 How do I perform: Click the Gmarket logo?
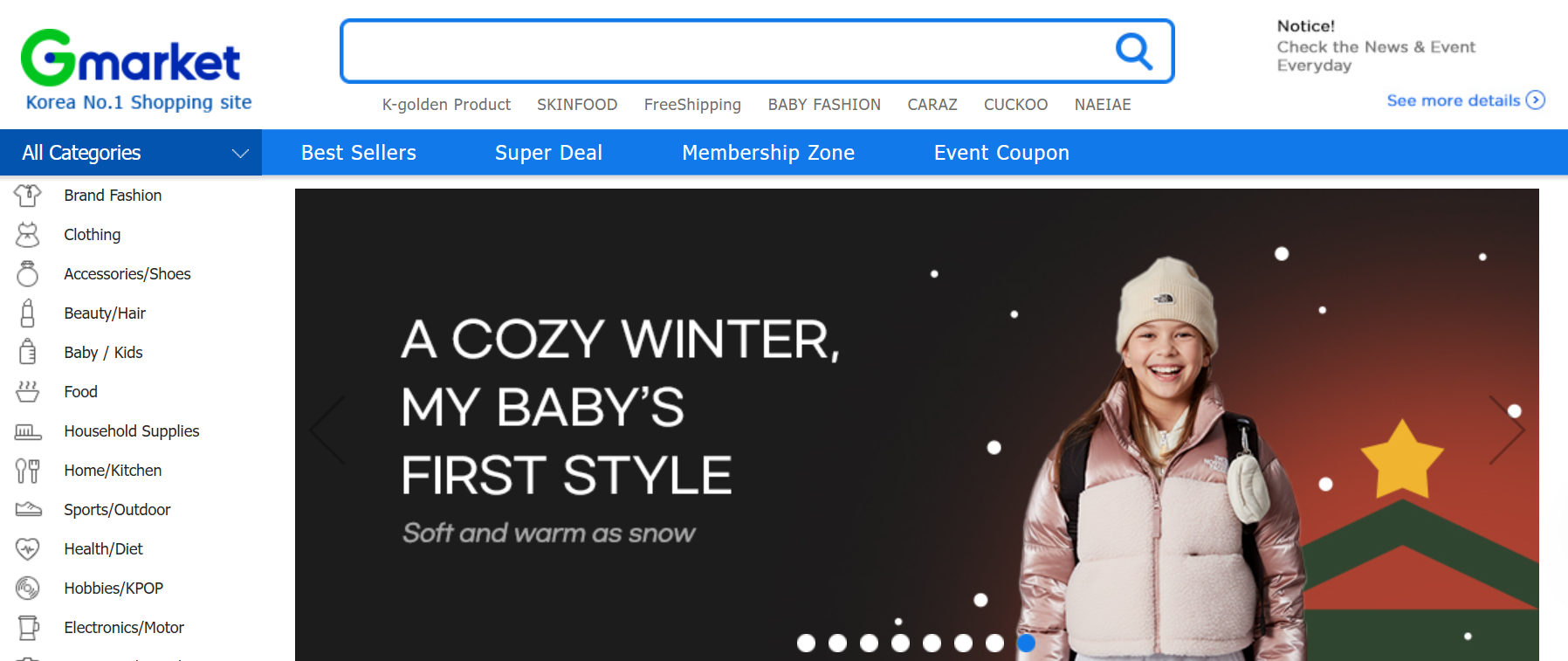[x=131, y=59]
